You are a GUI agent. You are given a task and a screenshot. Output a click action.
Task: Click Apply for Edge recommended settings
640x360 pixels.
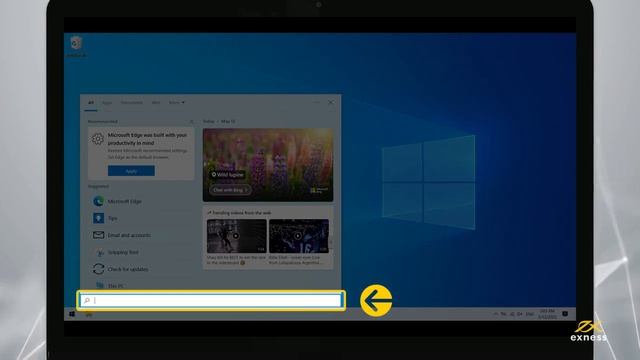point(131,171)
